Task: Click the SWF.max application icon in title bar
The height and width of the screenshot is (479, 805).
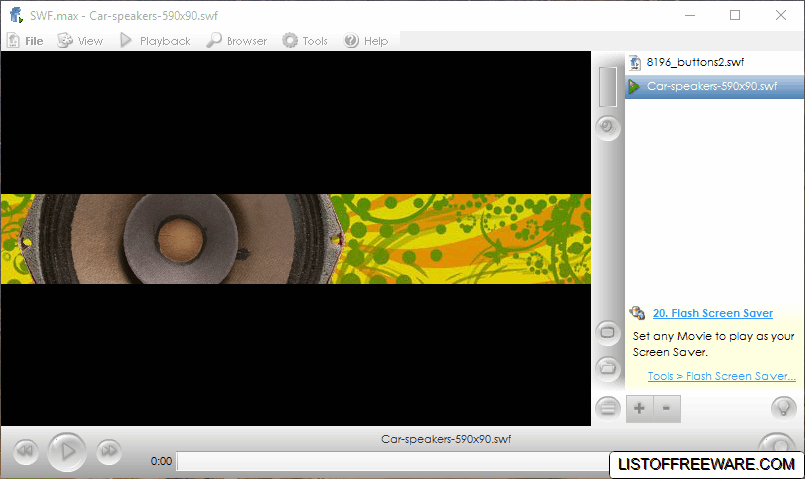Action: coord(16,15)
